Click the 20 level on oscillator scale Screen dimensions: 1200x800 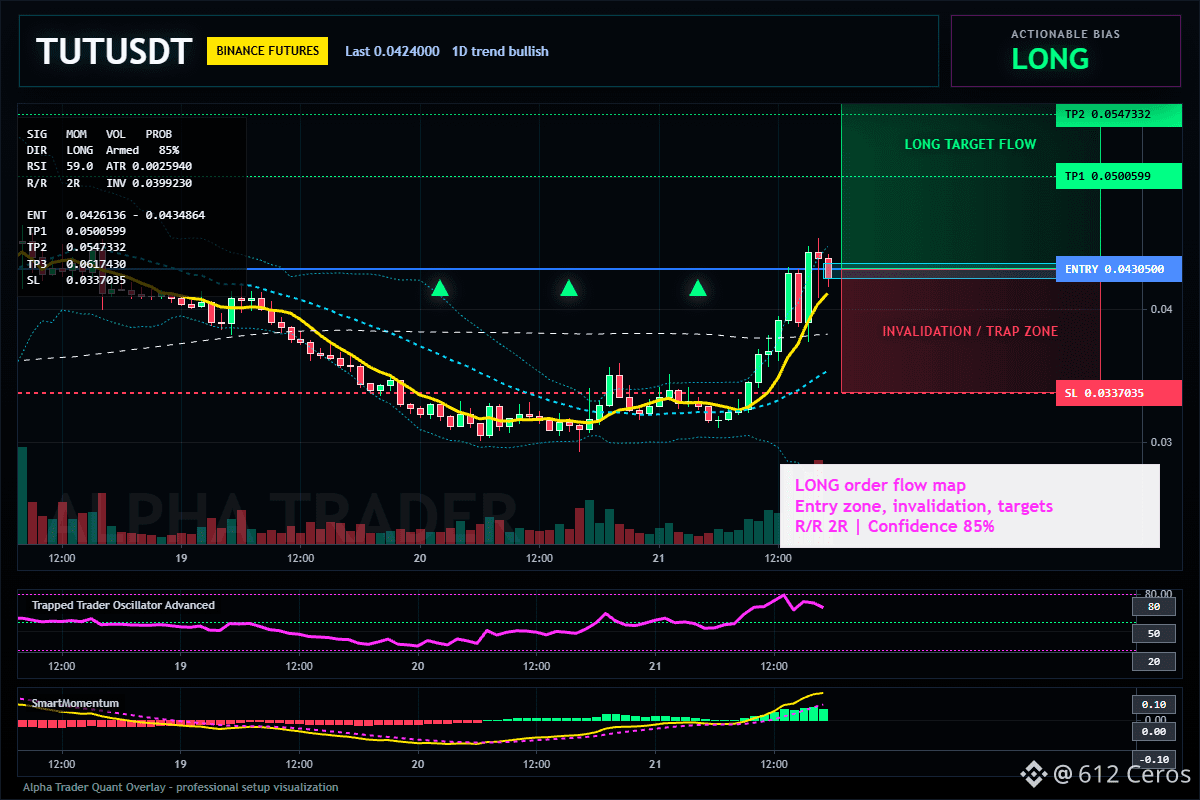pyautogui.click(x=1153, y=661)
